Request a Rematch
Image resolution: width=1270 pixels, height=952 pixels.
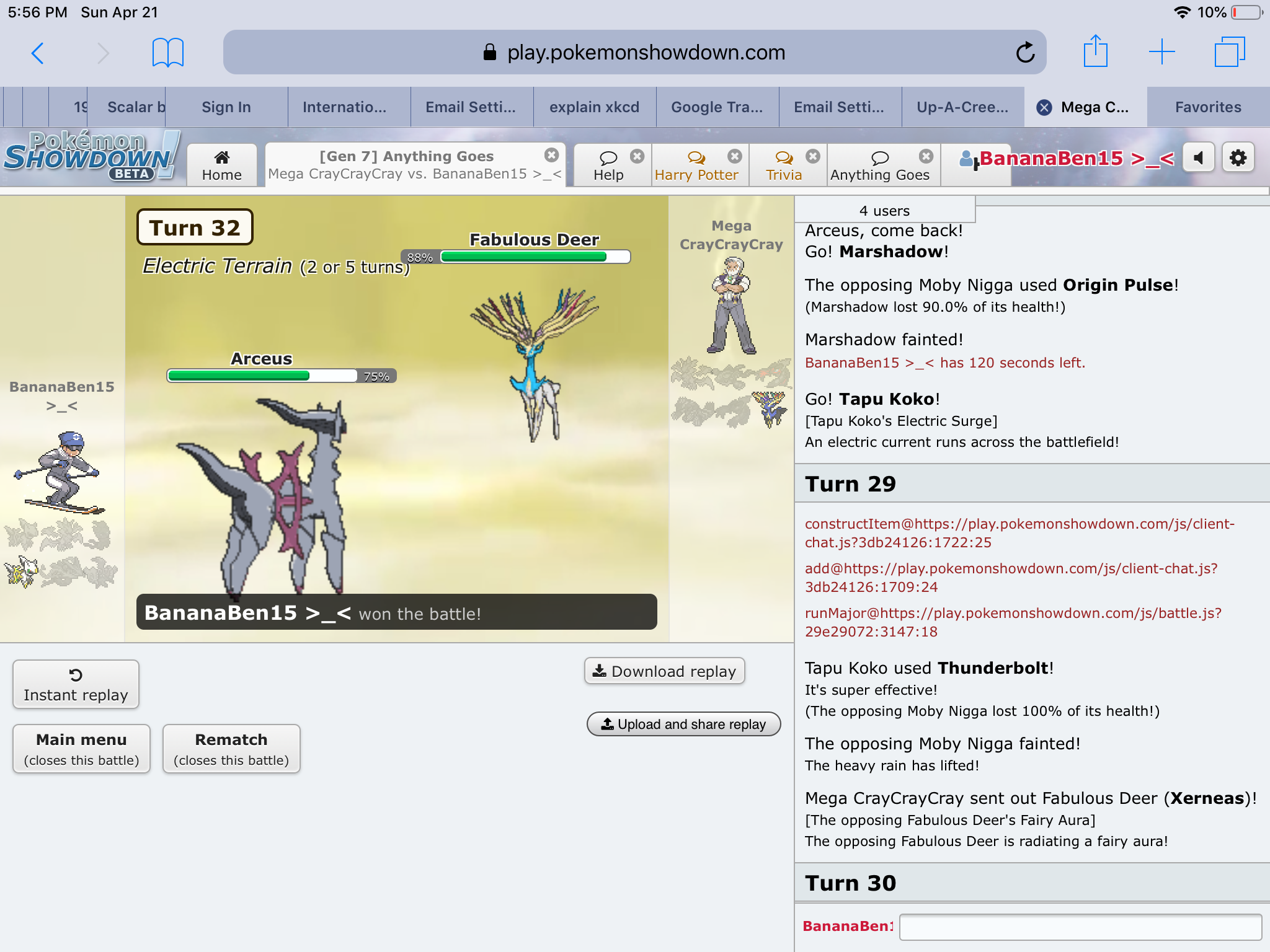click(231, 749)
